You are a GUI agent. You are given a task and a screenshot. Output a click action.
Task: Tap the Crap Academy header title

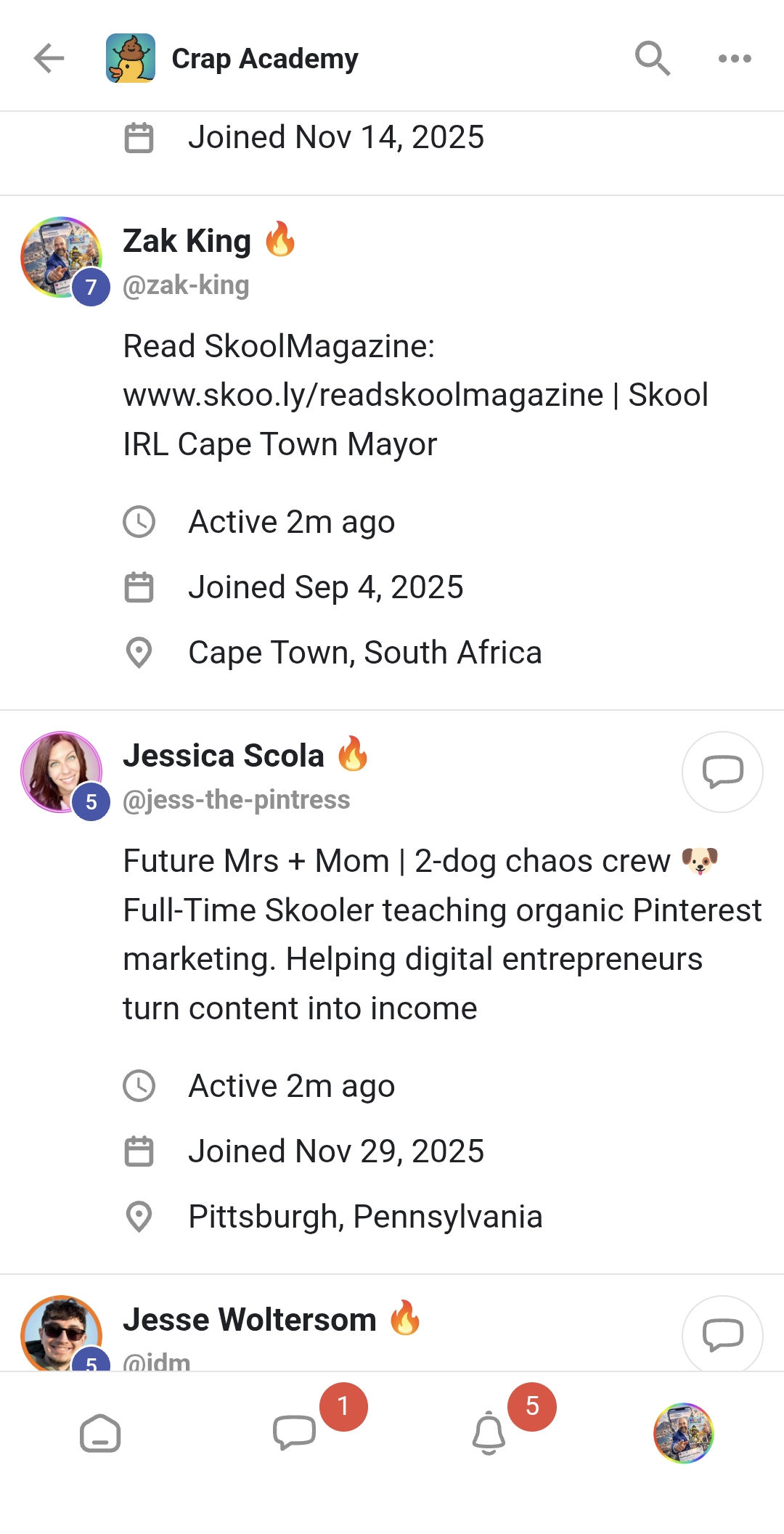point(265,59)
